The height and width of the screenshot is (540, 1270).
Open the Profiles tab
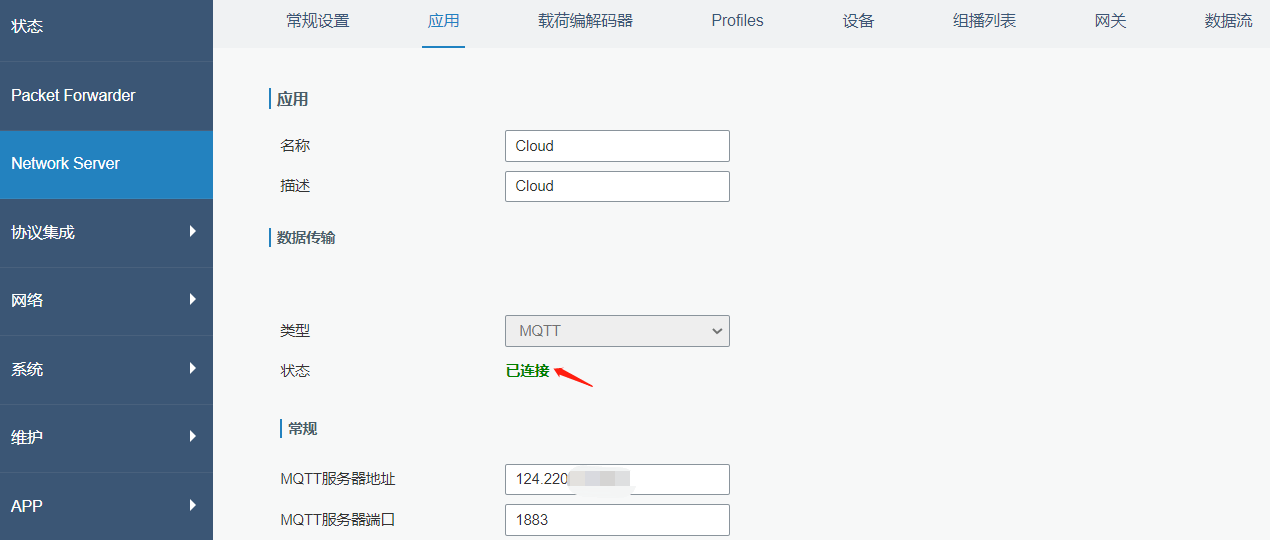click(x=737, y=21)
